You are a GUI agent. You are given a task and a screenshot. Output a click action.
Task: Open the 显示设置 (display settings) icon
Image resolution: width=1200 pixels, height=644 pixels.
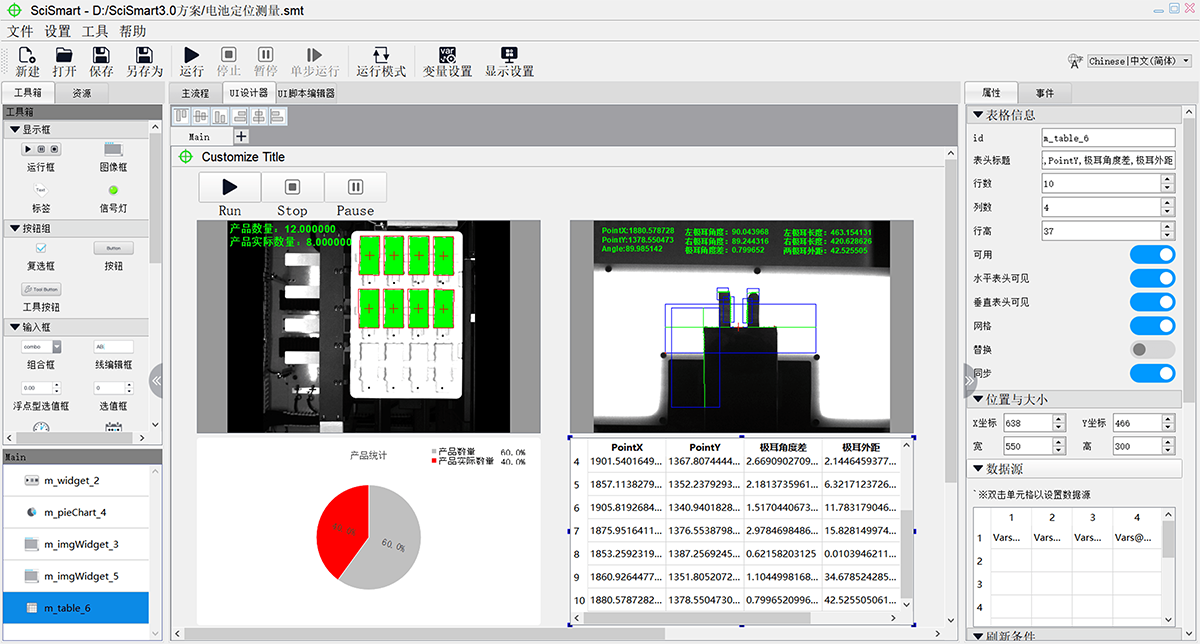pos(509,55)
